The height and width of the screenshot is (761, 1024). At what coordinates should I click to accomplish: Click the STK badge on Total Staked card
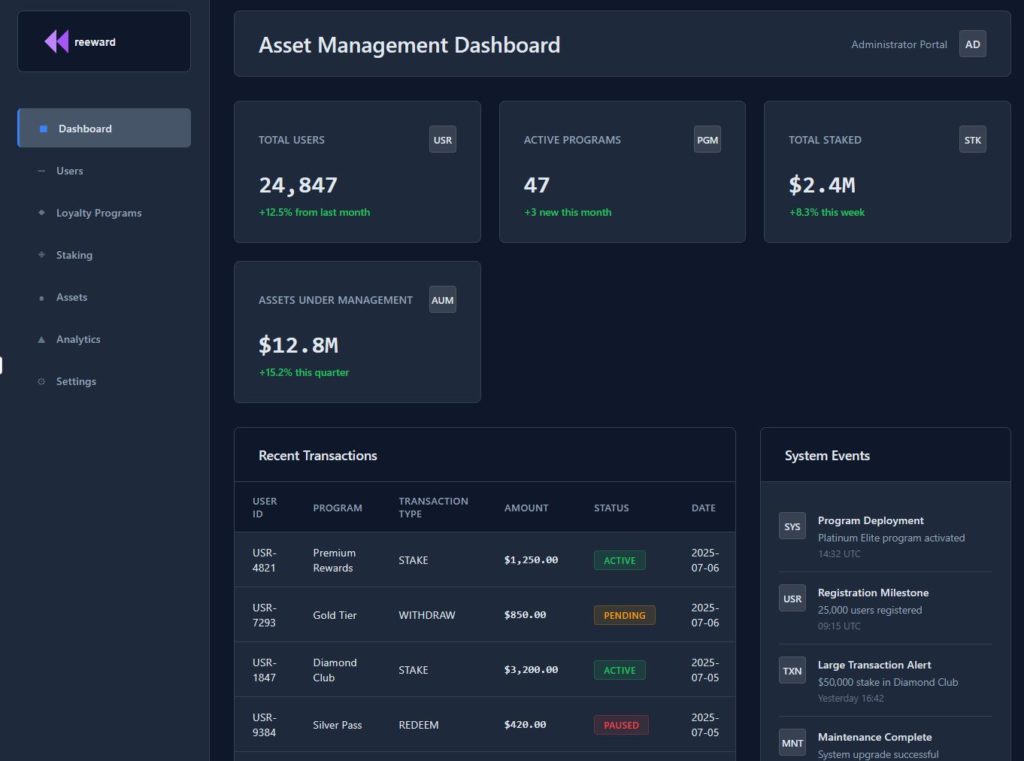(x=972, y=140)
